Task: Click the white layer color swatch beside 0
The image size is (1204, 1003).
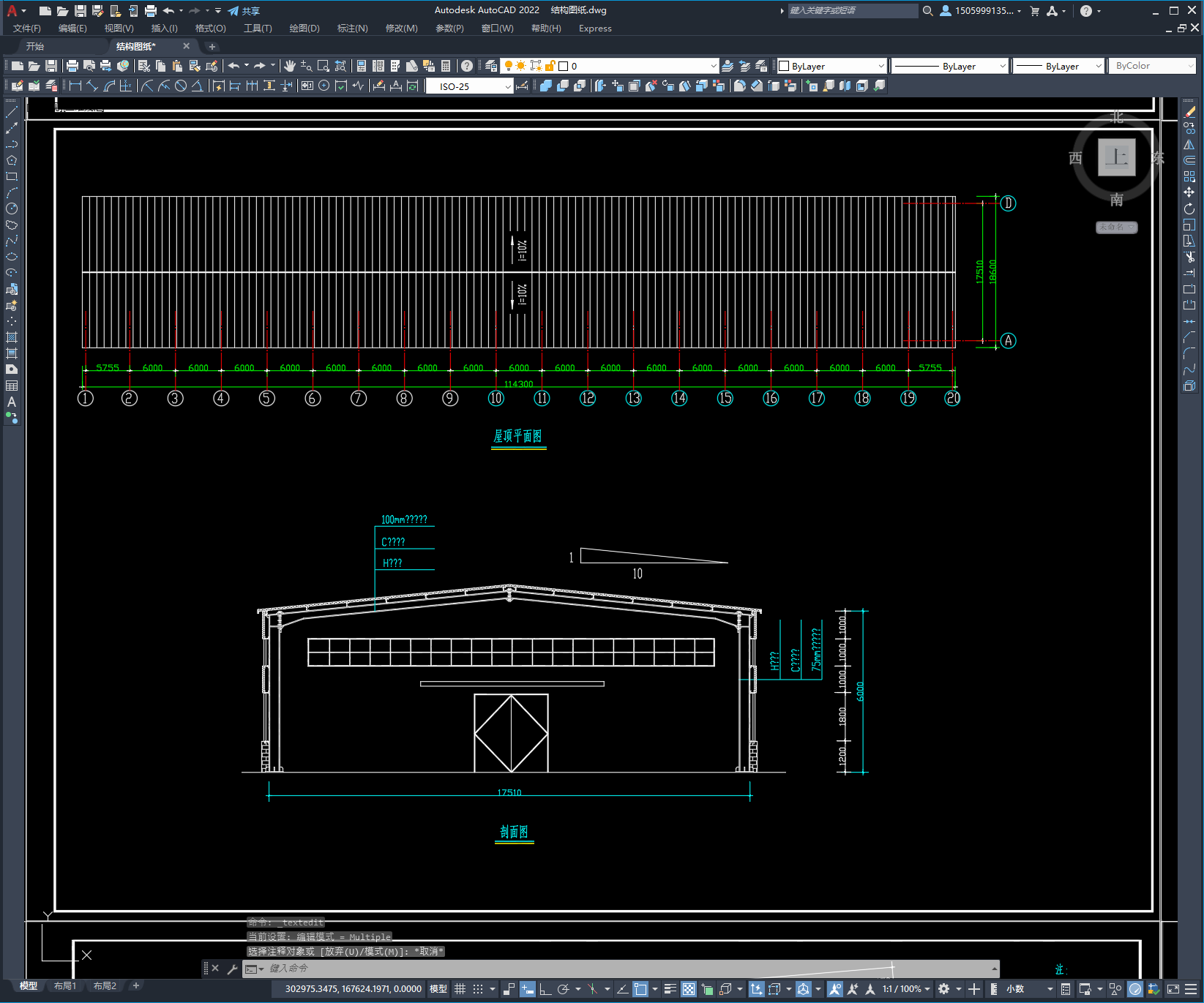Action: pos(564,66)
